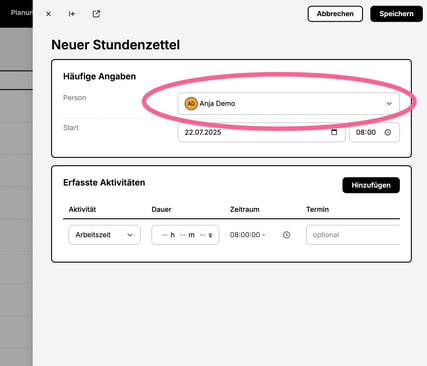Click the clock icon in Zeitraum column
This screenshot has width=427, height=366.
coord(286,235)
